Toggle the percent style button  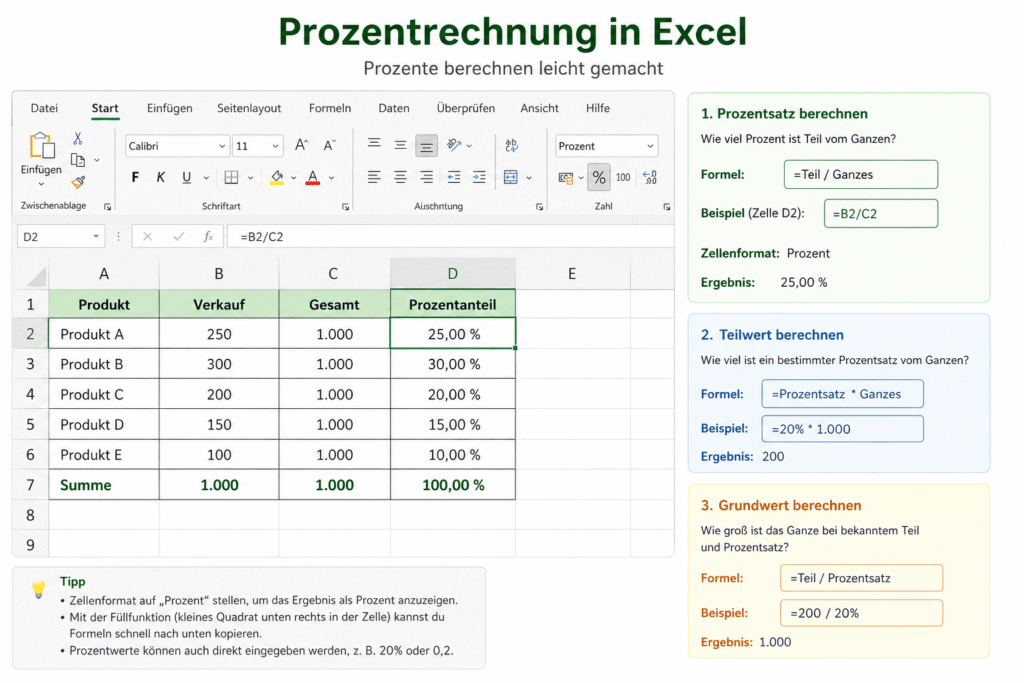pyautogui.click(x=599, y=177)
